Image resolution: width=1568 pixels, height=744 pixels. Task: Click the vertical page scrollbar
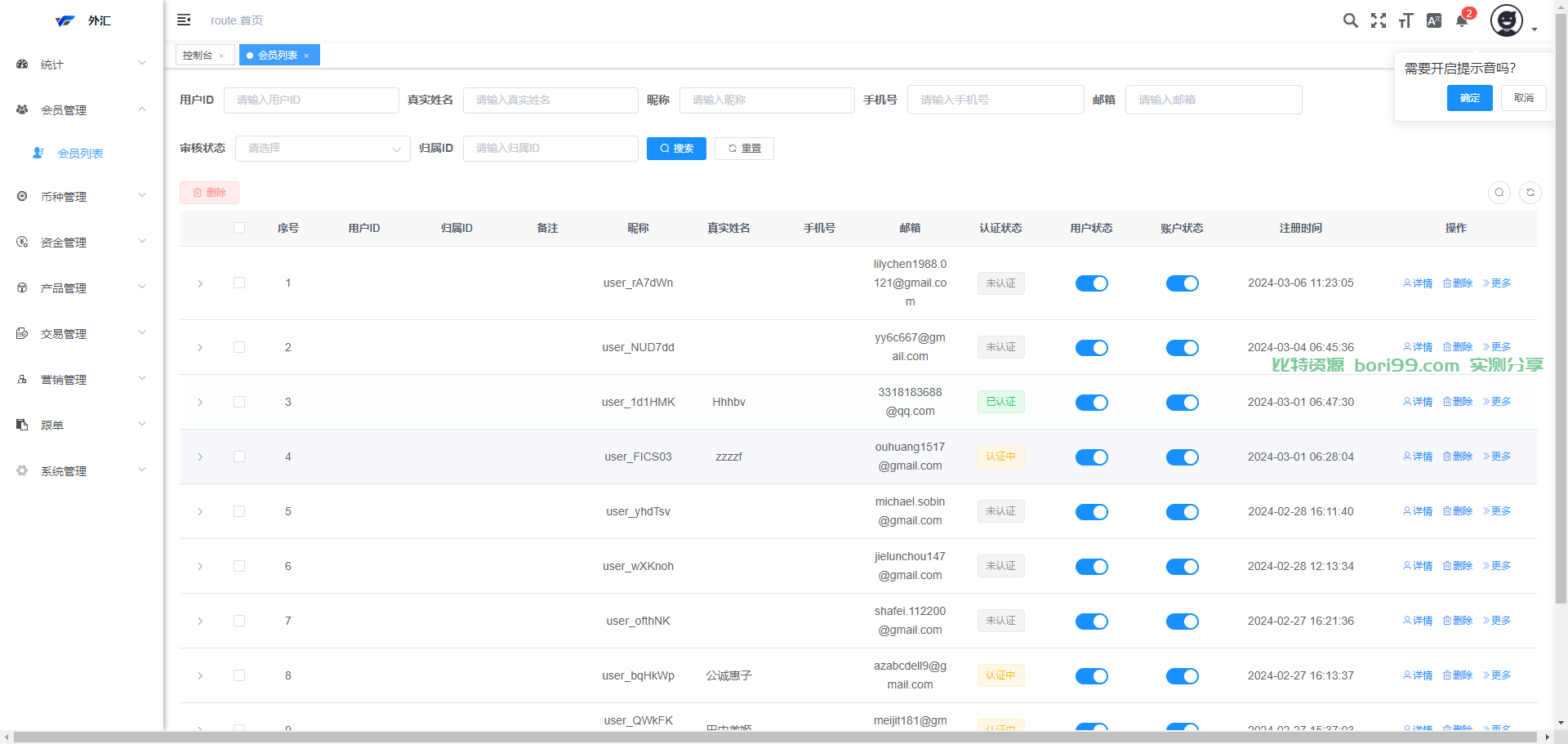(1561, 310)
